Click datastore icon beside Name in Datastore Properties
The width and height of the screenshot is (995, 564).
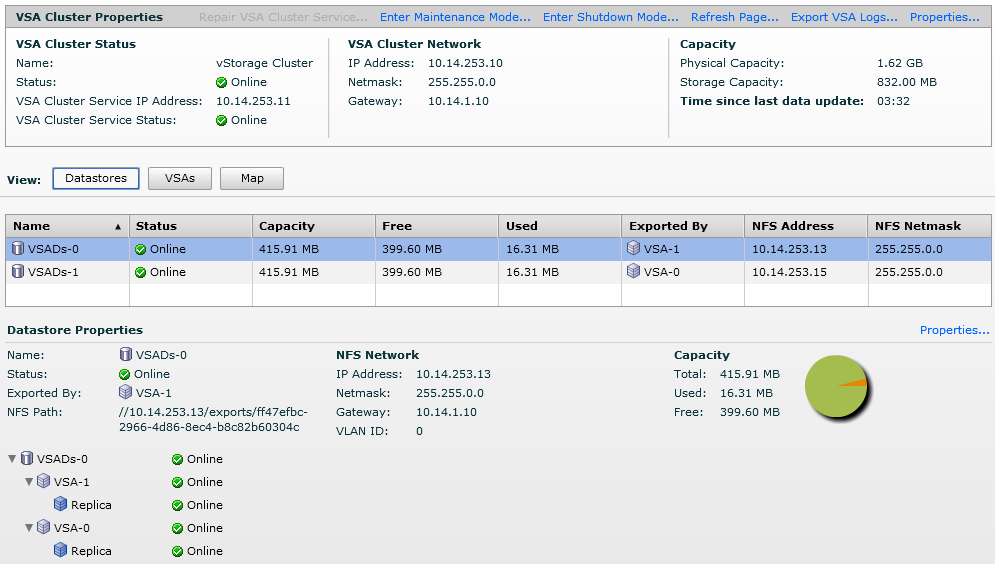[x=126, y=354]
